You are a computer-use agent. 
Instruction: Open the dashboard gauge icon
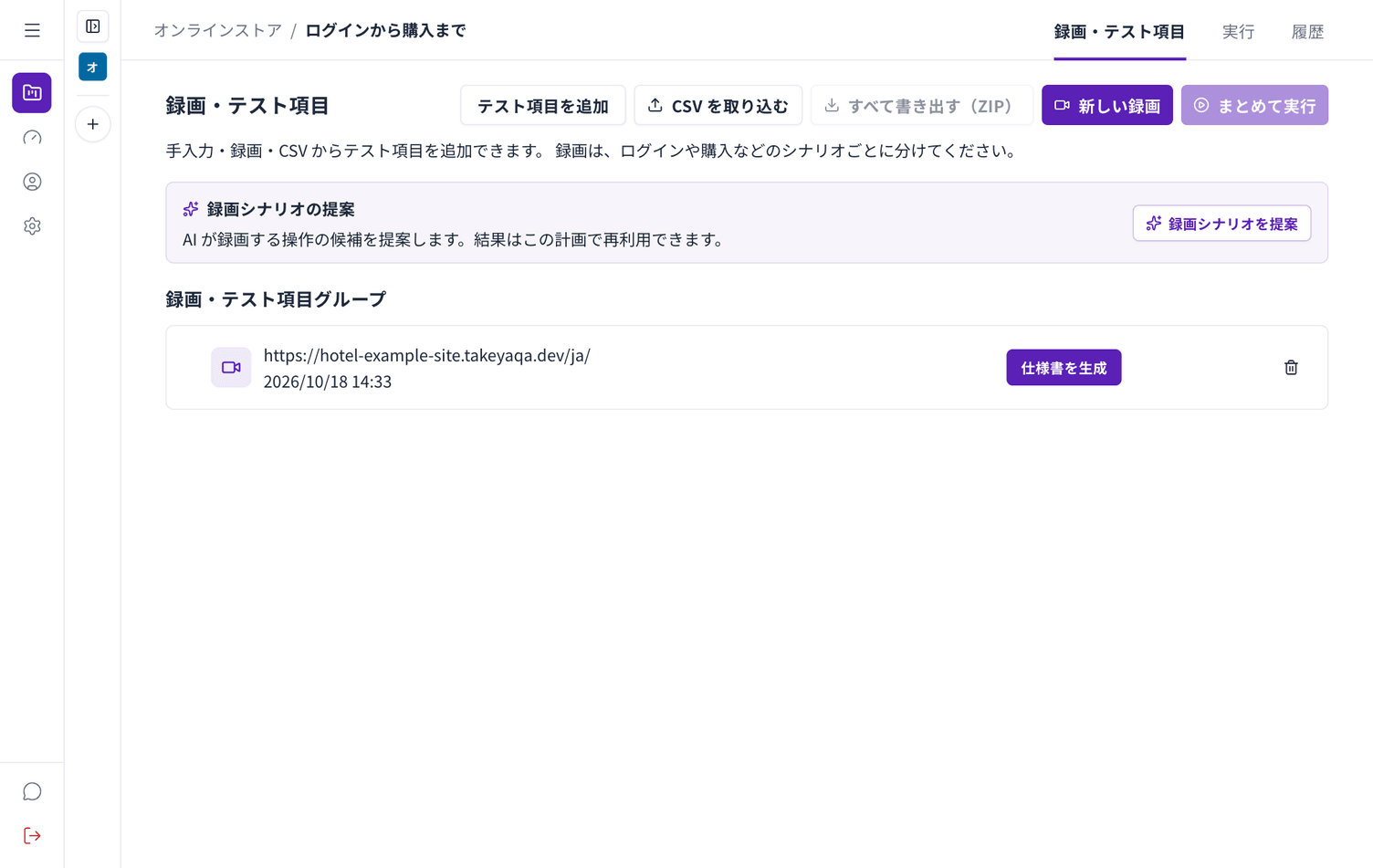32,138
